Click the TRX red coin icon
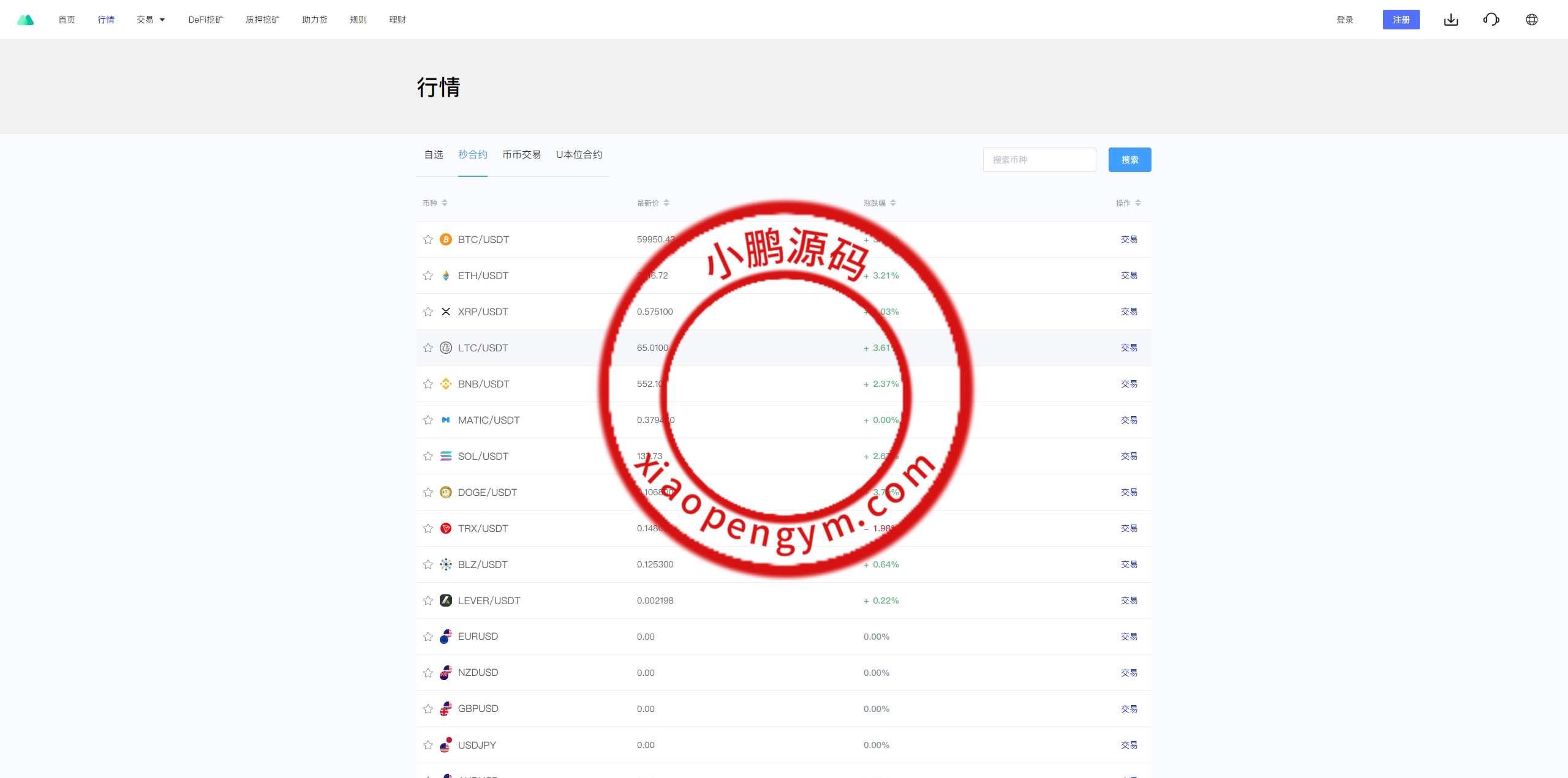 [x=446, y=528]
